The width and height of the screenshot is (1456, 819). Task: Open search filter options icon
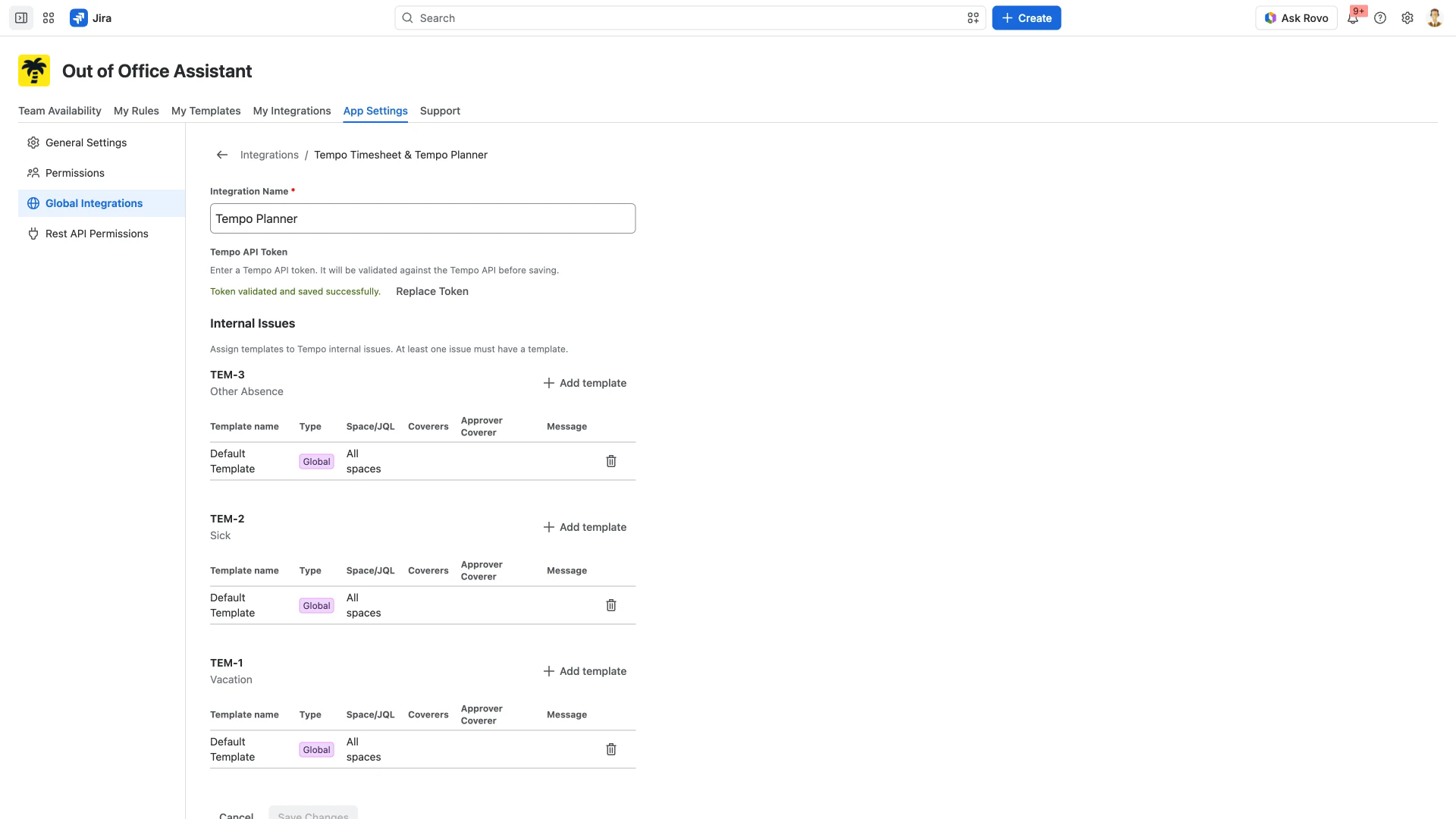(x=973, y=18)
